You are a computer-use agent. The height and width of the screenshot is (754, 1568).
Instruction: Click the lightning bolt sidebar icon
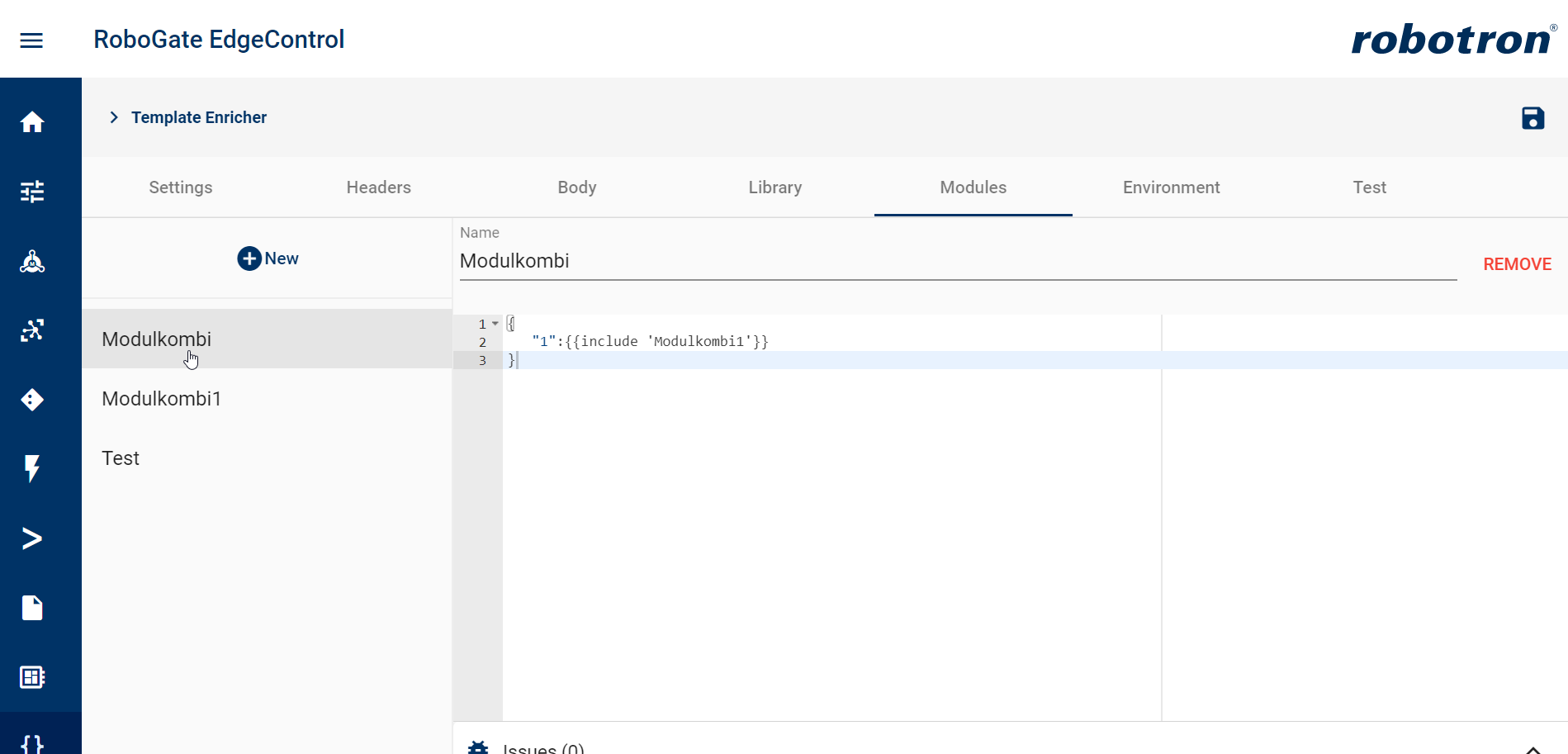tap(32, 468)
